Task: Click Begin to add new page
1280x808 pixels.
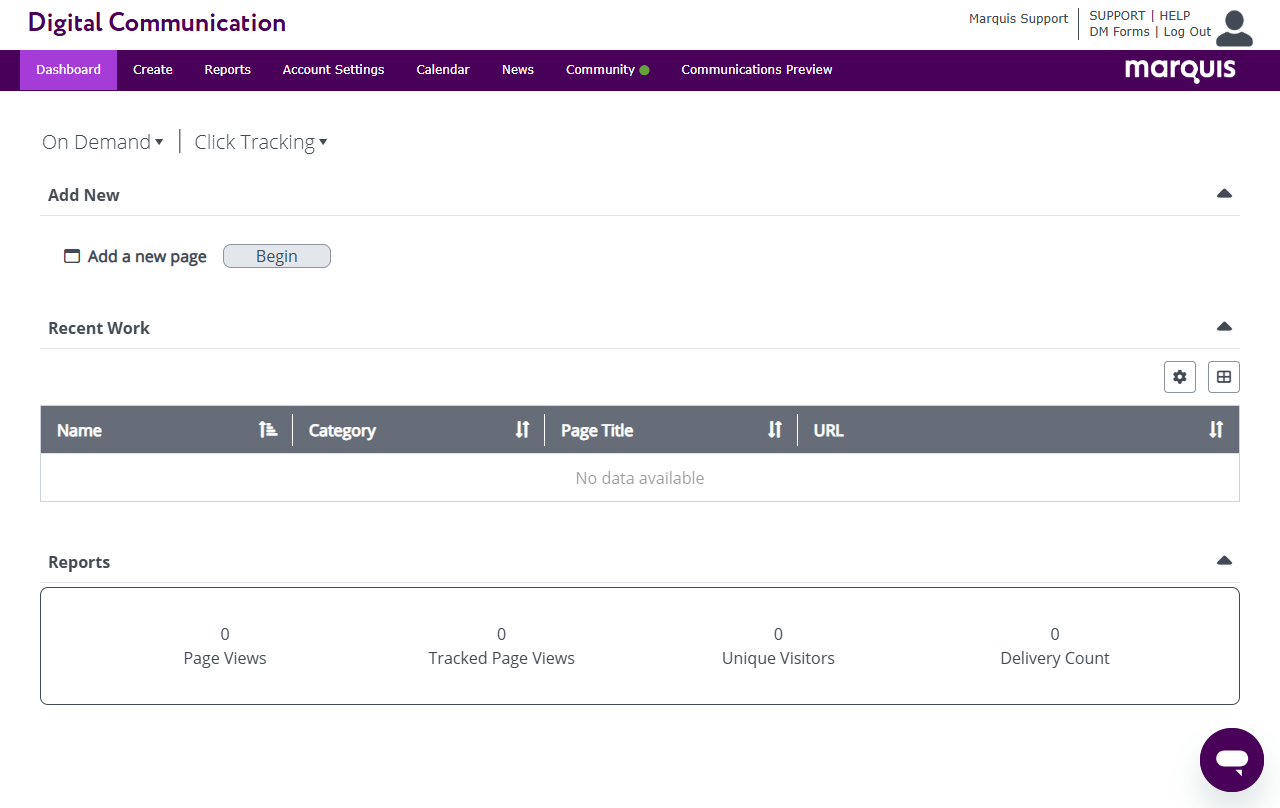Action: click(x=277, y=256)
